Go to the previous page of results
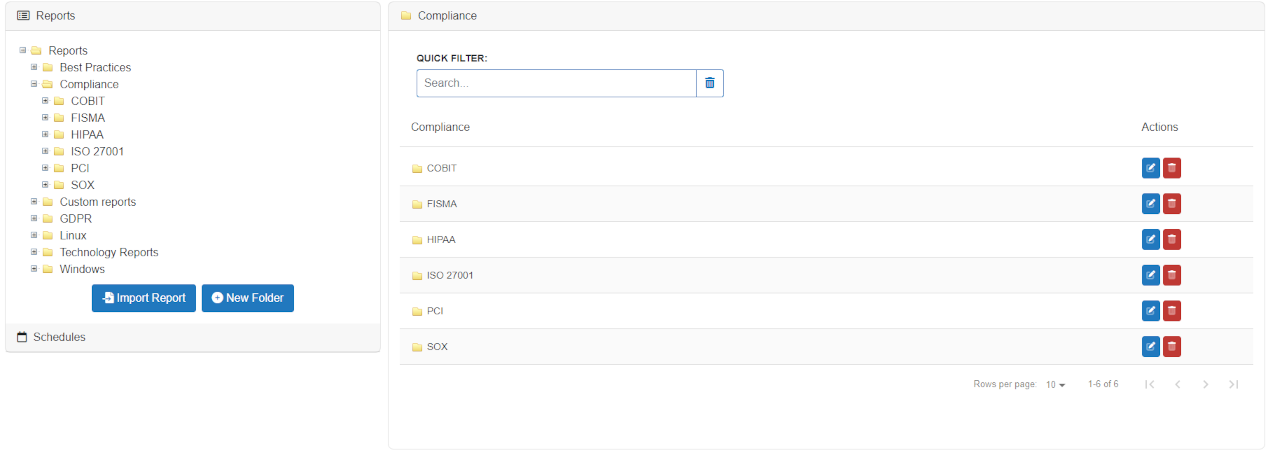1268x453 pixels. [1178, 384]
